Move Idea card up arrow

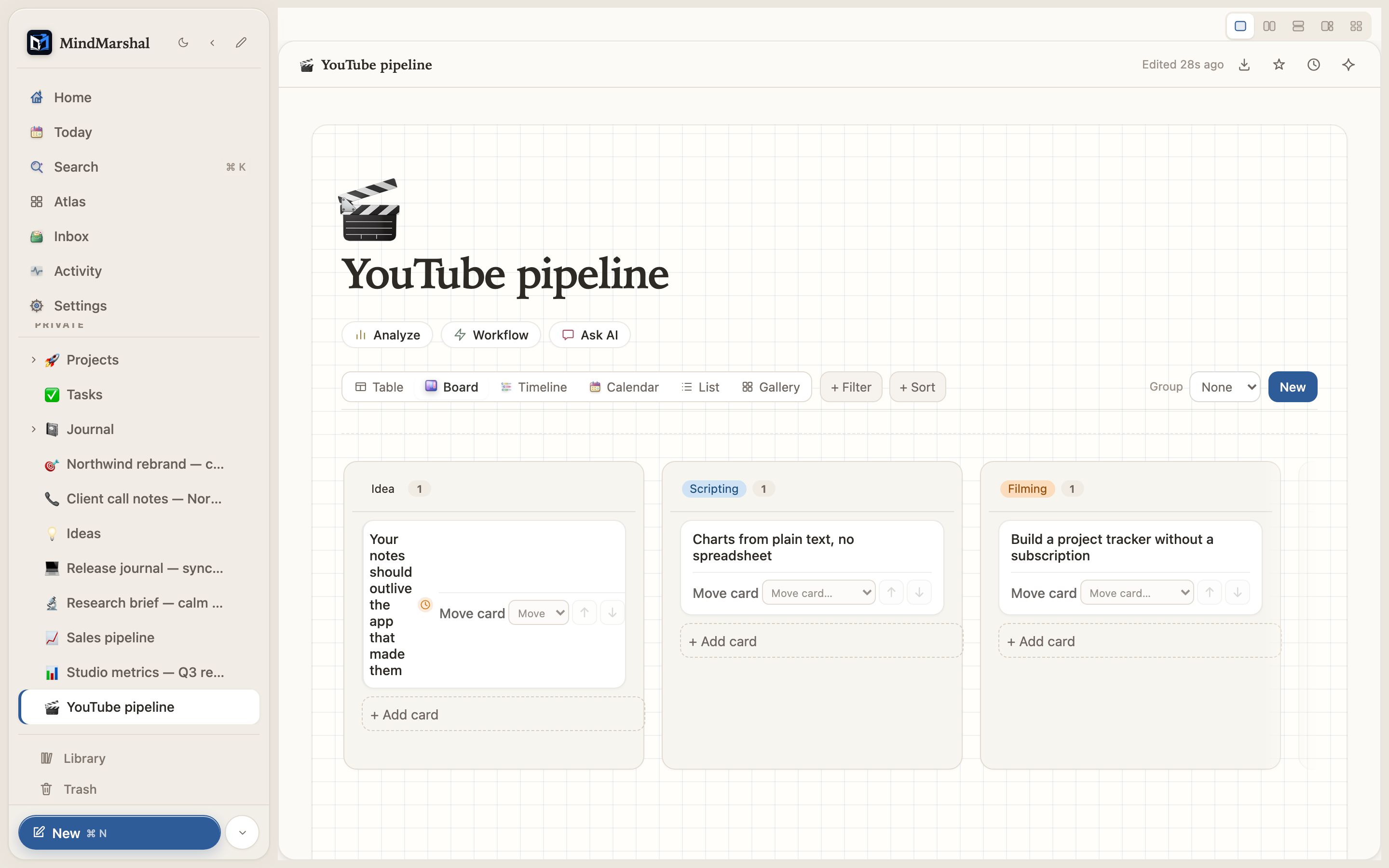[585, 613]
